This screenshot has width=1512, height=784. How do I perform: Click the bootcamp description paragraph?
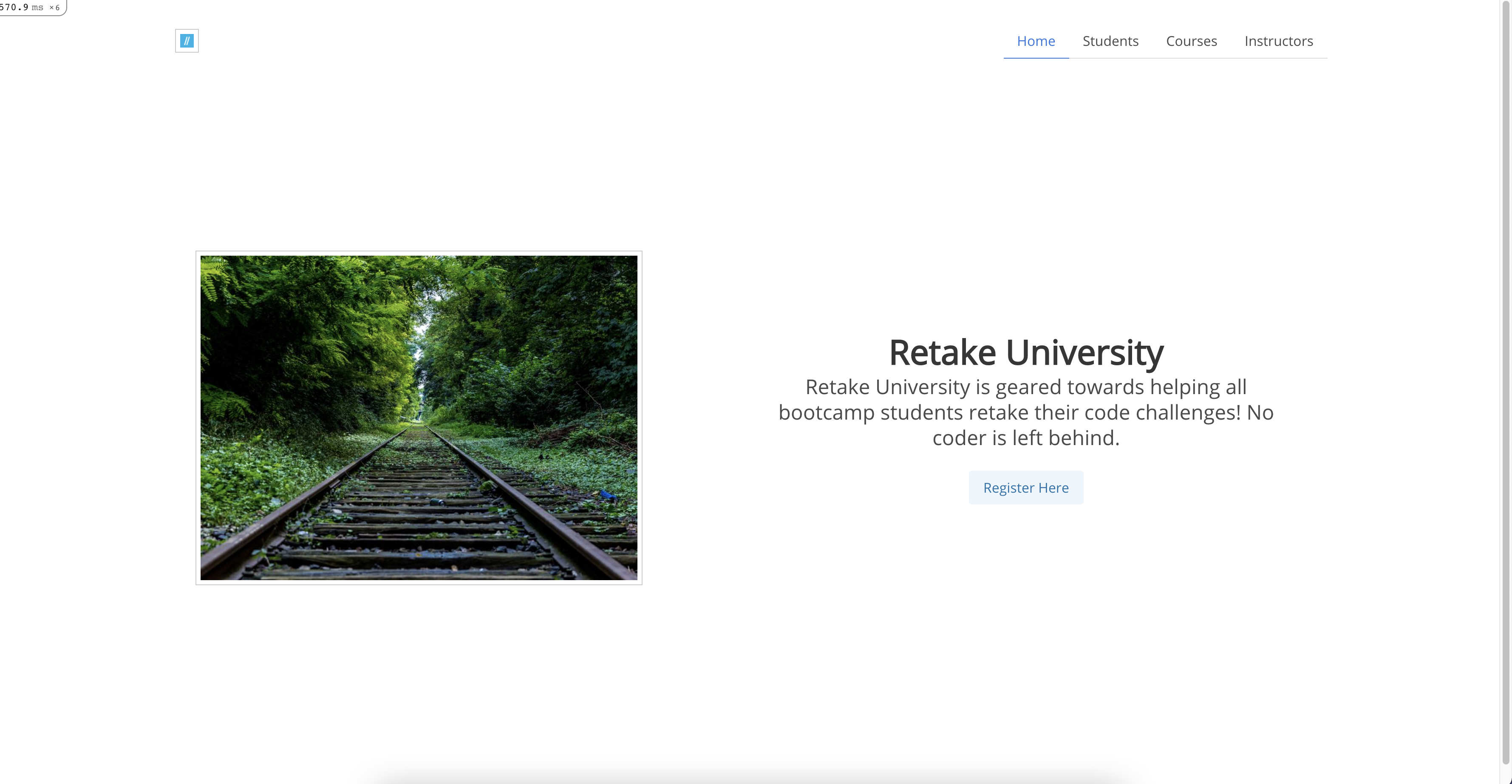[x=1026, y=412]
